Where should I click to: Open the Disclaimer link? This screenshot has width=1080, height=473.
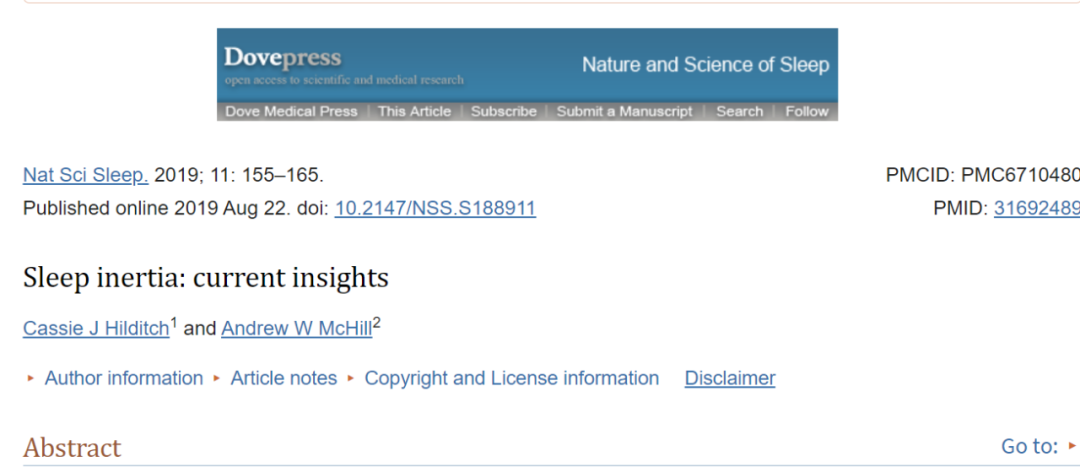point(730,378)
